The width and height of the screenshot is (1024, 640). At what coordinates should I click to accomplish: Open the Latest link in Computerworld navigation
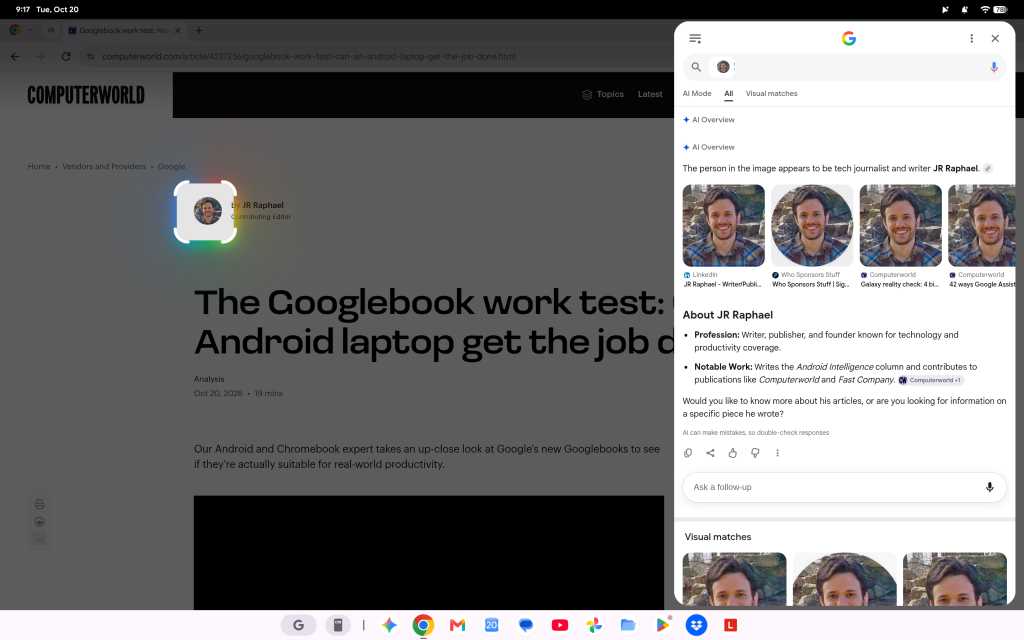[650, 95]
